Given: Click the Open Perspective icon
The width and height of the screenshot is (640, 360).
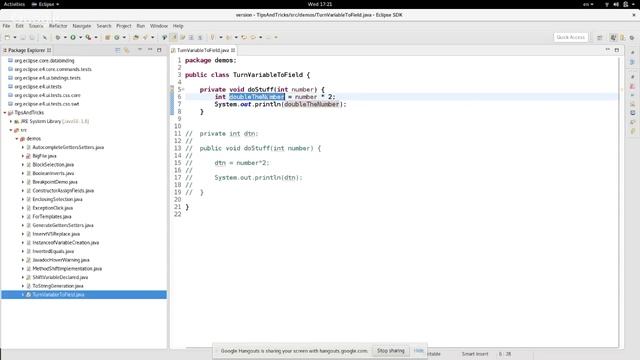Looking at the screenshot, I should coord(600,37).
